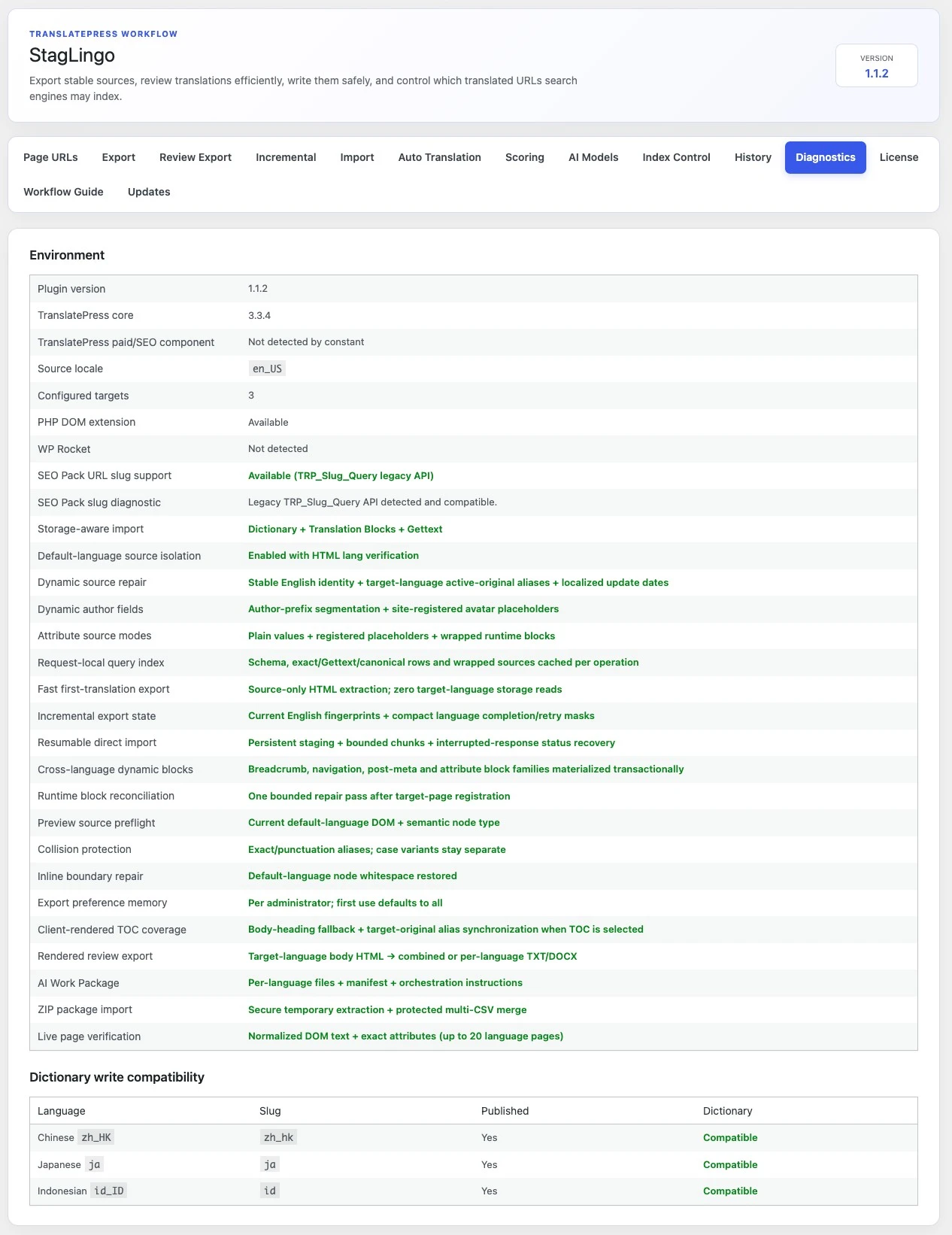Click Compatible status in Chinese row
Viewport: 952px width, 1235px height.
click(730, 1138)
